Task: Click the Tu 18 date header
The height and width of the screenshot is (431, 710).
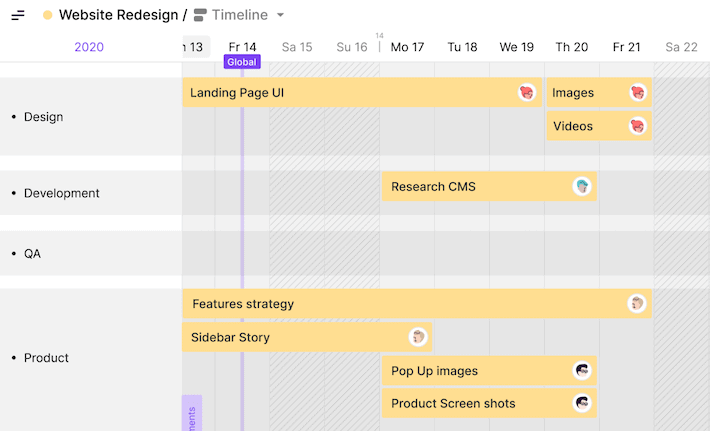Action: [x=462, y=47]
